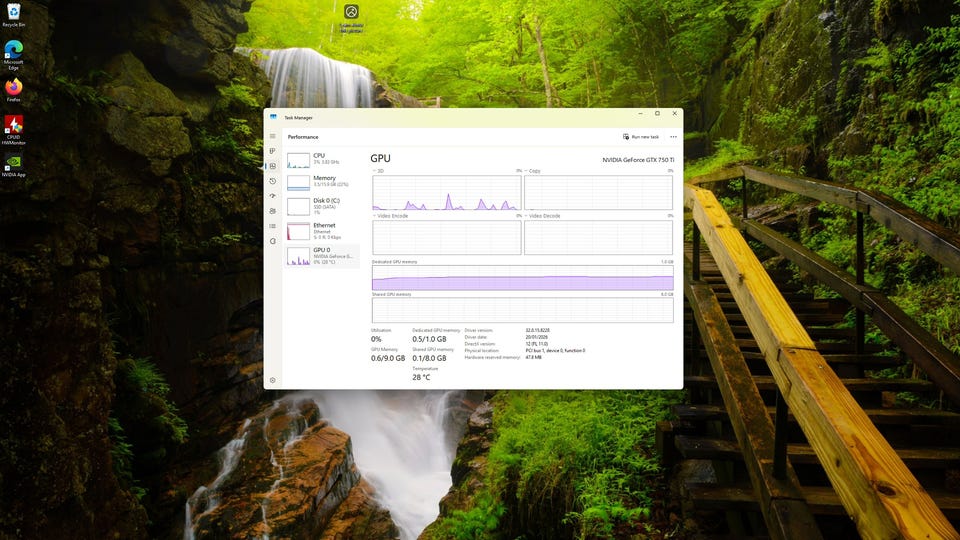Click the DirectX version value 12 (FL 11.0)
This screenshot has width=960, height=540.
536,344
